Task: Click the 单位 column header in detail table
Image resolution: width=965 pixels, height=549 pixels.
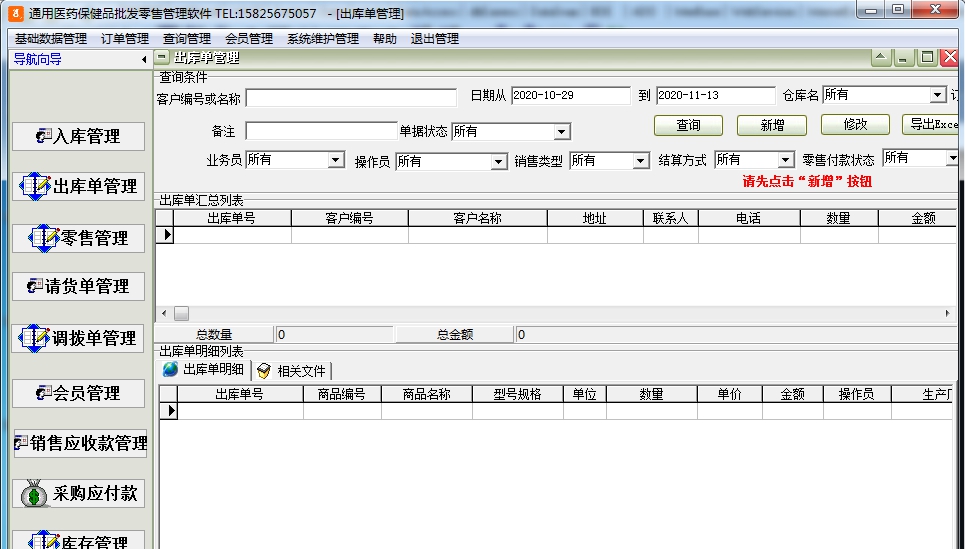Action: (585, 394)
